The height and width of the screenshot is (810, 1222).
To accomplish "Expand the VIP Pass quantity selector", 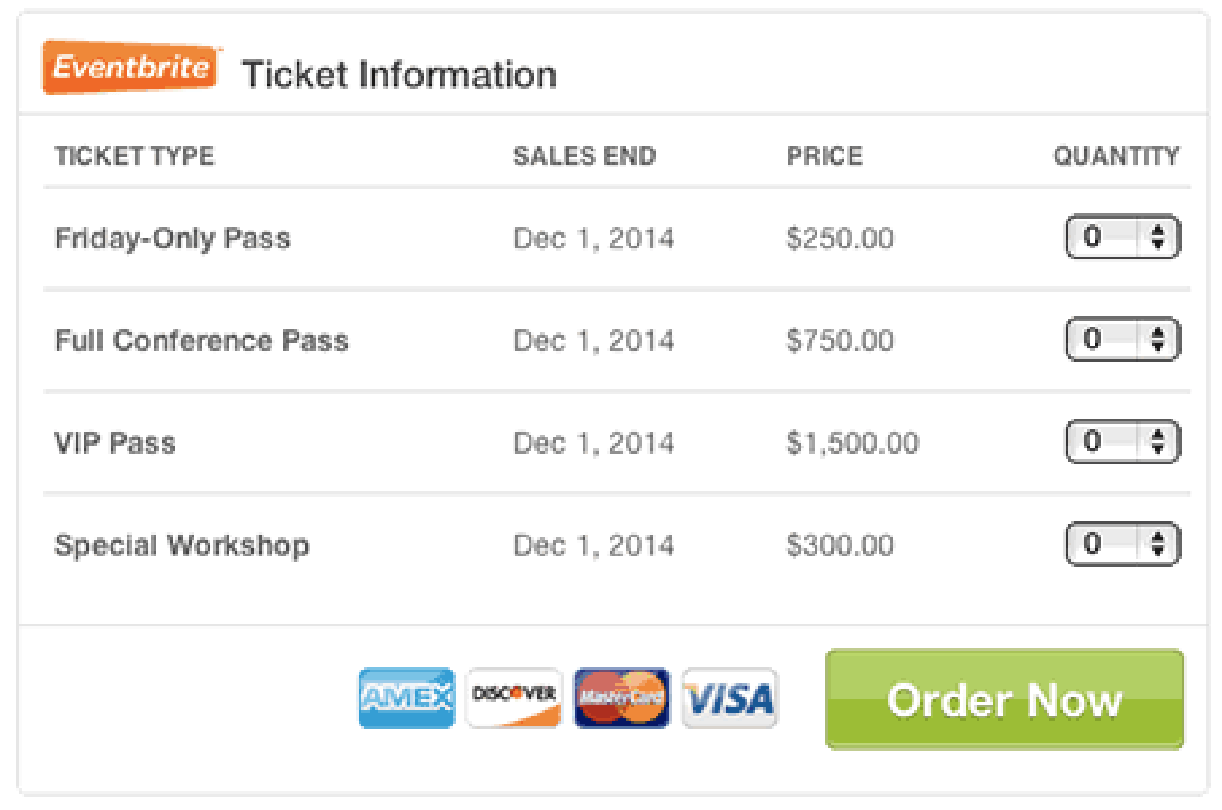I will tap(1123, 442).
